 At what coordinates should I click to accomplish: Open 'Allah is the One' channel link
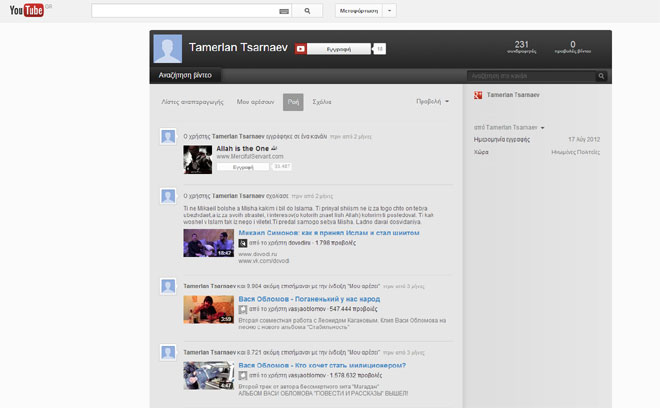coord(244,147)
